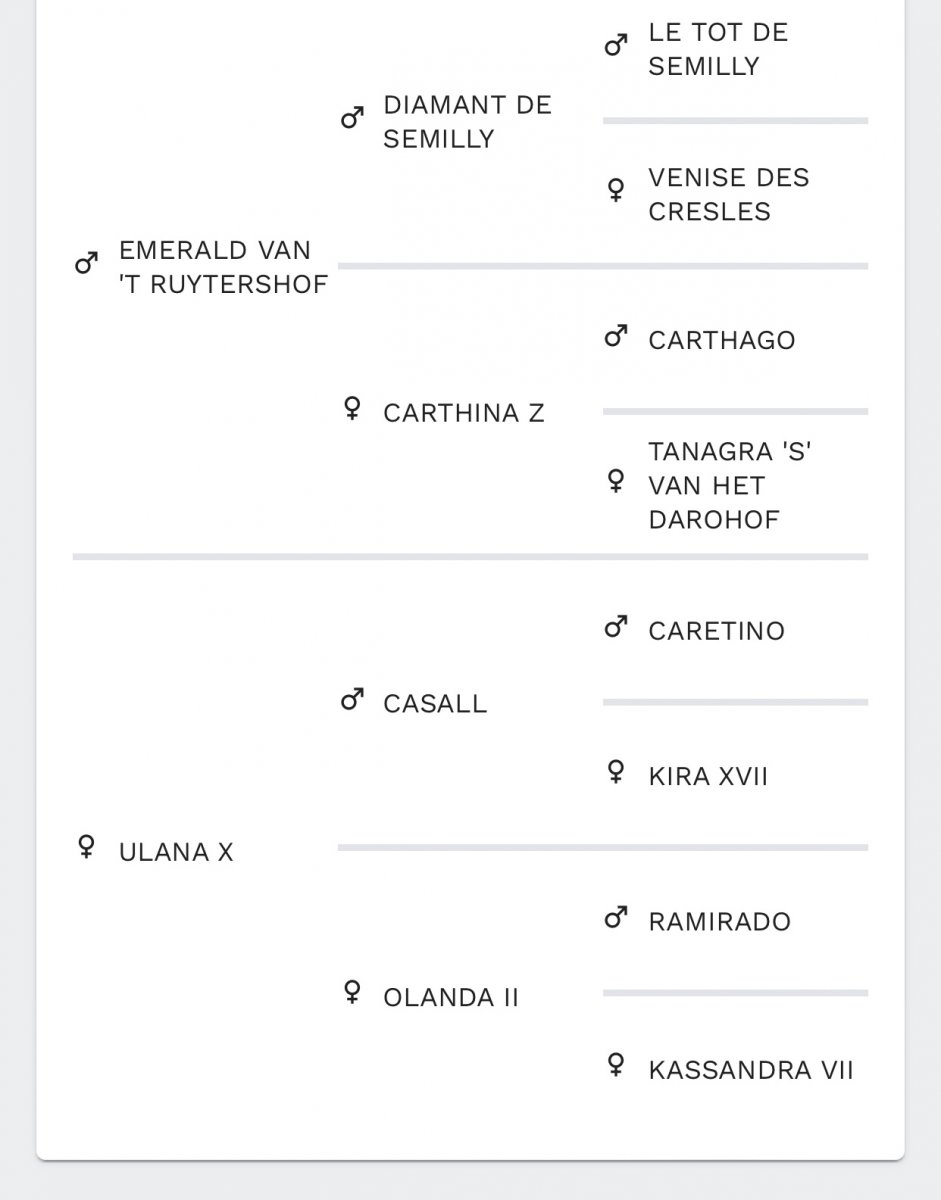This screenshot has width=941, height=1200.
Task: Open the Emerald Van 't Ruytershof horse entry
Action: (x=223, y=267)
